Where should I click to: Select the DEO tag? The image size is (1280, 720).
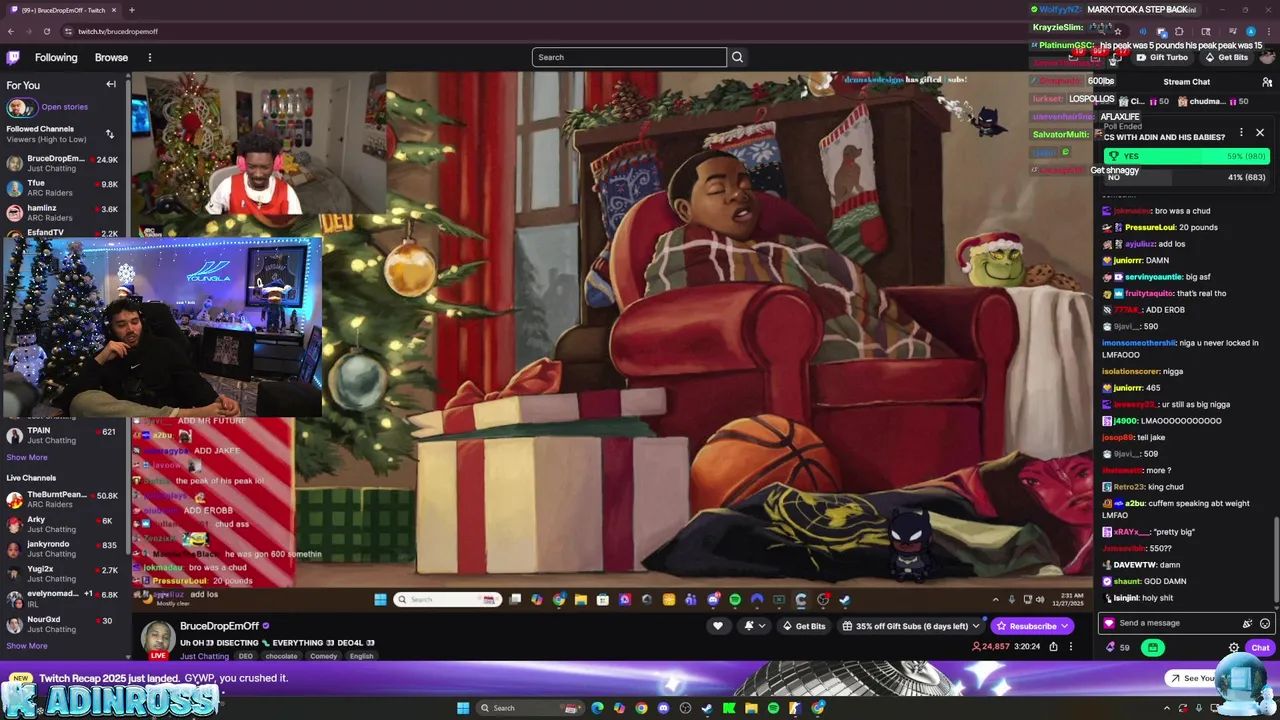[246, 656]
